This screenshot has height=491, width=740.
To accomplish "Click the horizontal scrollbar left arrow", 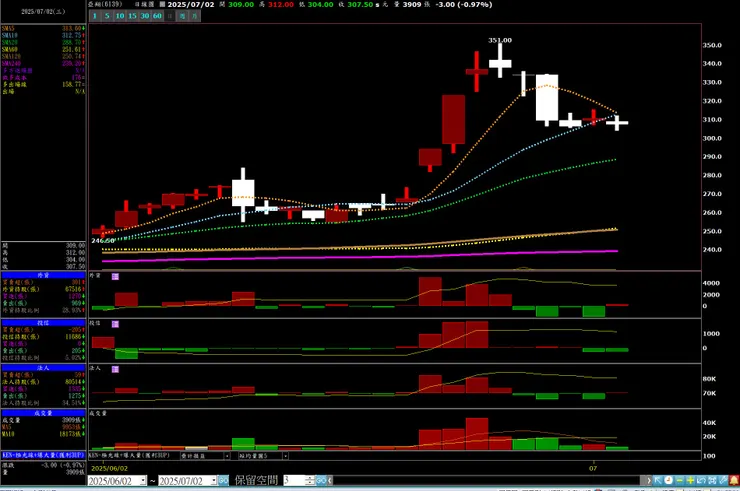I will pyautogui.click(x=330, y=481).
